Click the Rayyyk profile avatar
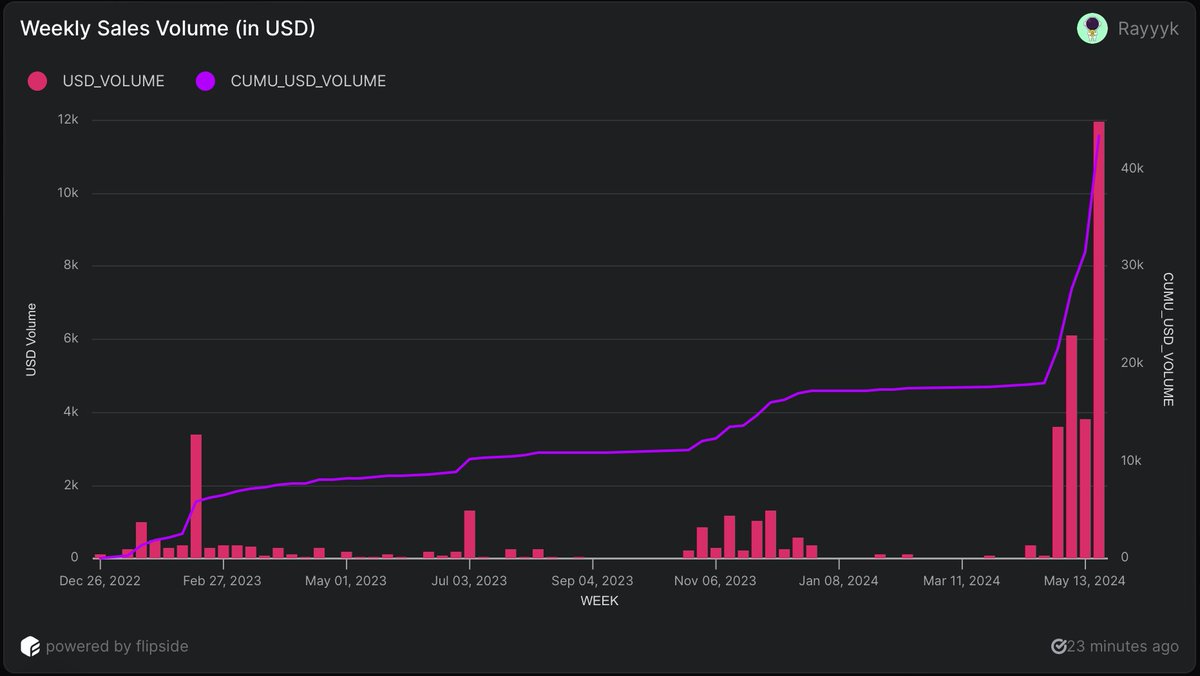 coord(1091,28)
